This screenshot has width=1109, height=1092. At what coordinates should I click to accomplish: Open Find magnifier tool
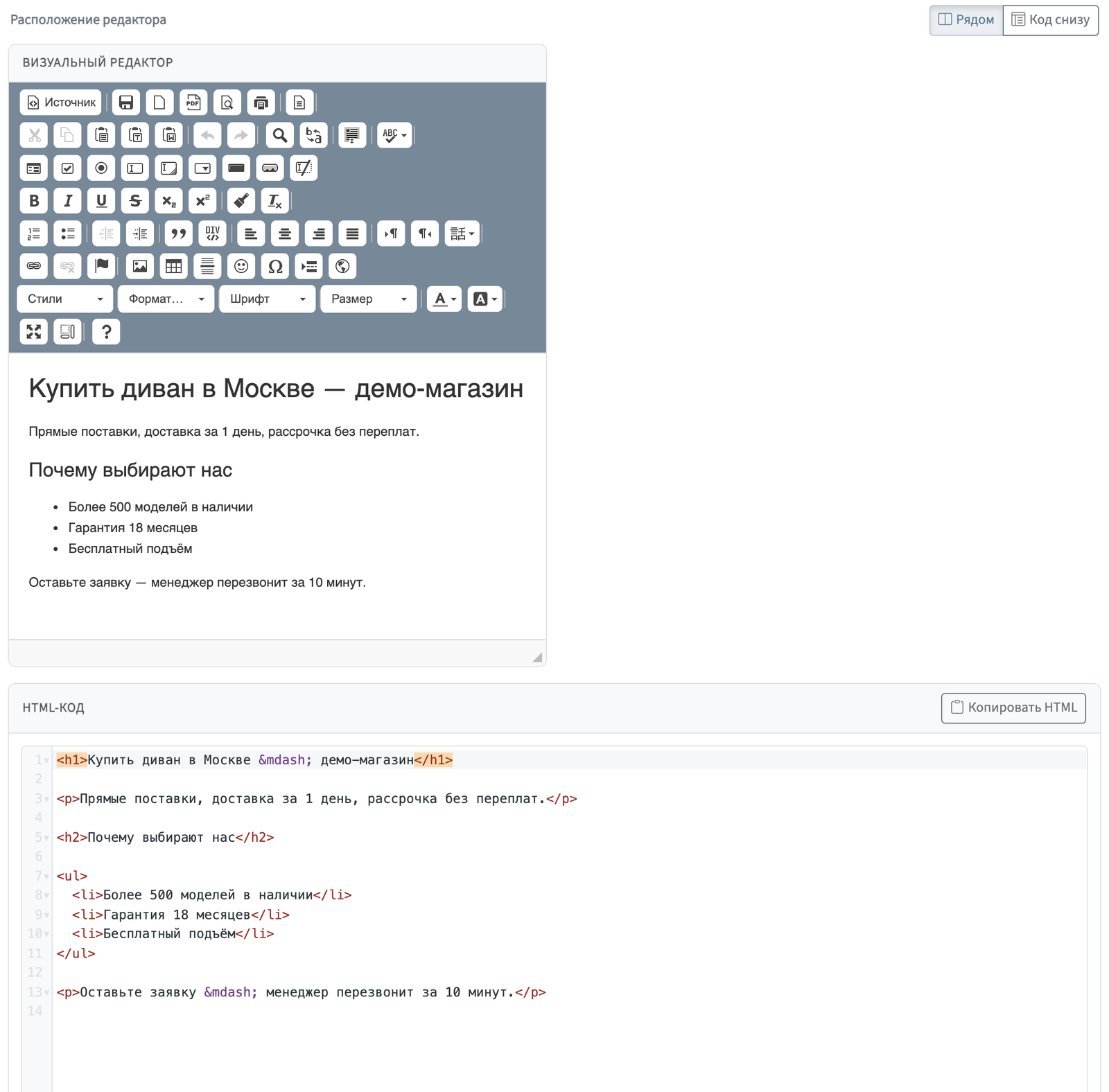tap(279, 135)
